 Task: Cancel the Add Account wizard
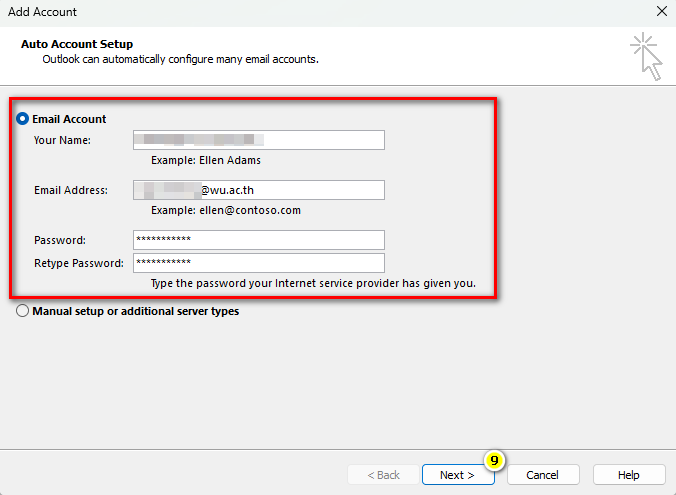click(x=543, y=475)
